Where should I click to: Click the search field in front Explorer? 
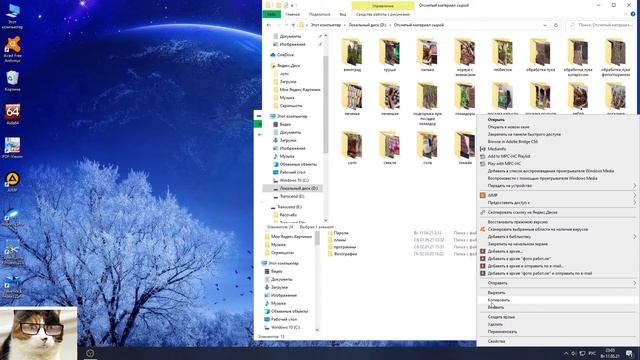pyautogui.click(x=600, y=25)
